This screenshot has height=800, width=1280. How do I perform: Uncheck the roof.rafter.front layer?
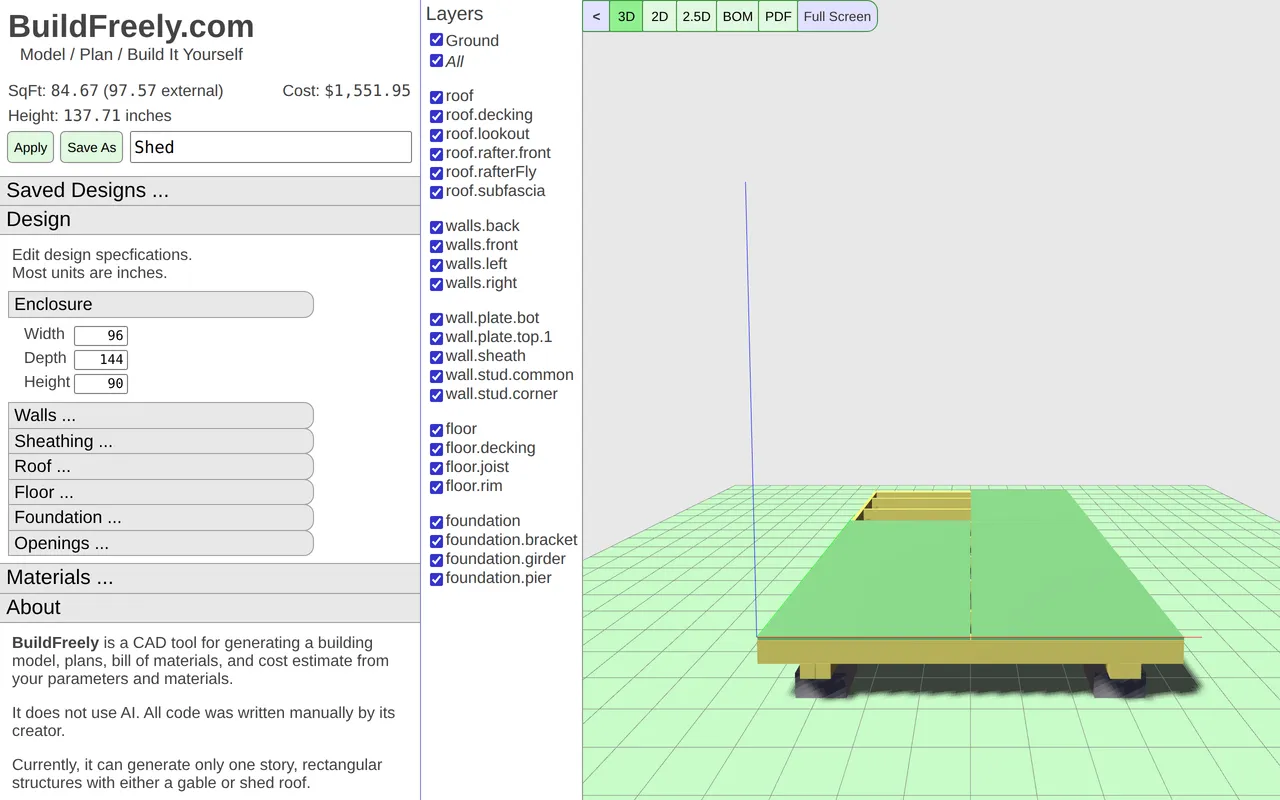[x=436, y=154]
